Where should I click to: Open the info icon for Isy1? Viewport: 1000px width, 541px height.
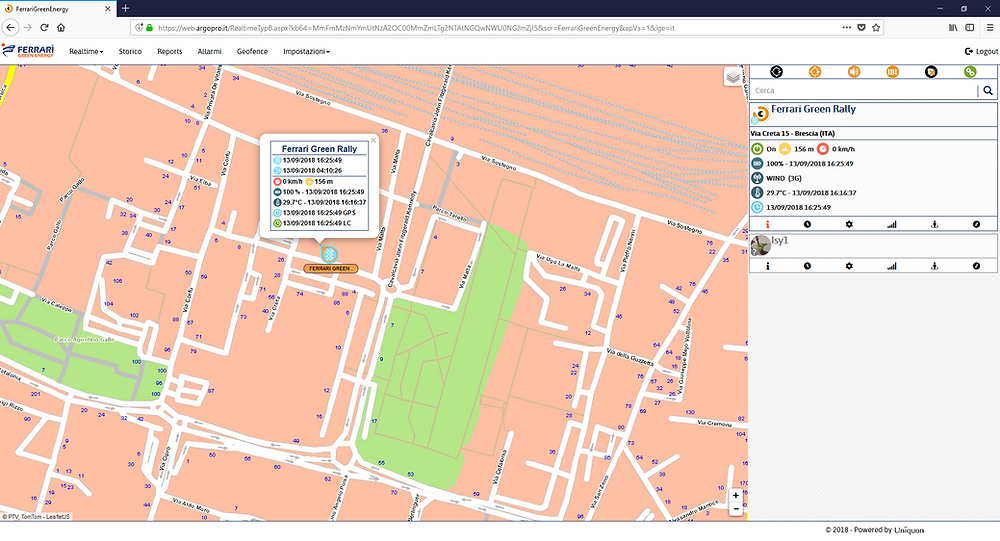[x=767, y=266]
